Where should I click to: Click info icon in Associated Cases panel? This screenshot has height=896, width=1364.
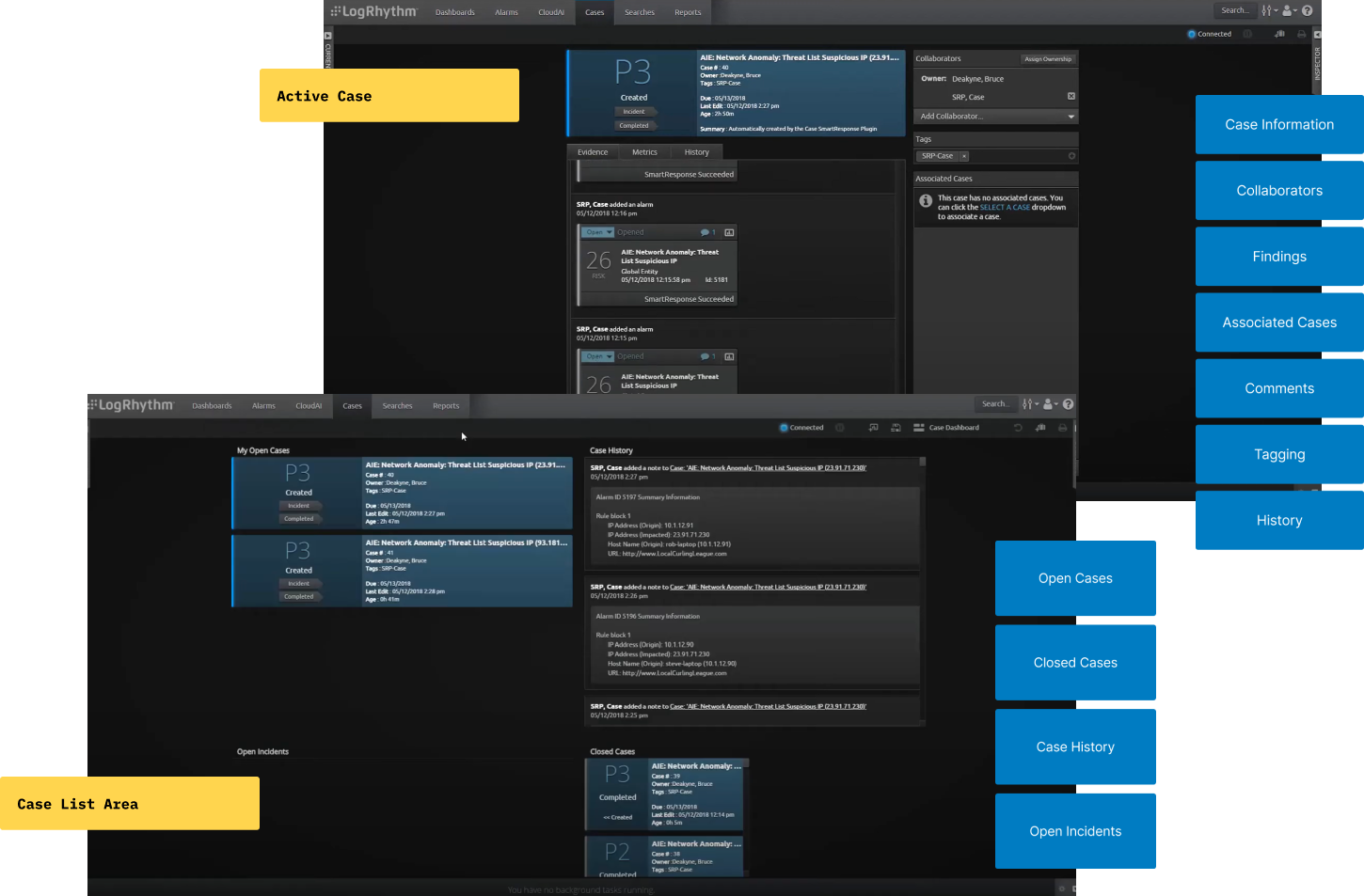(x=926, y=201)
